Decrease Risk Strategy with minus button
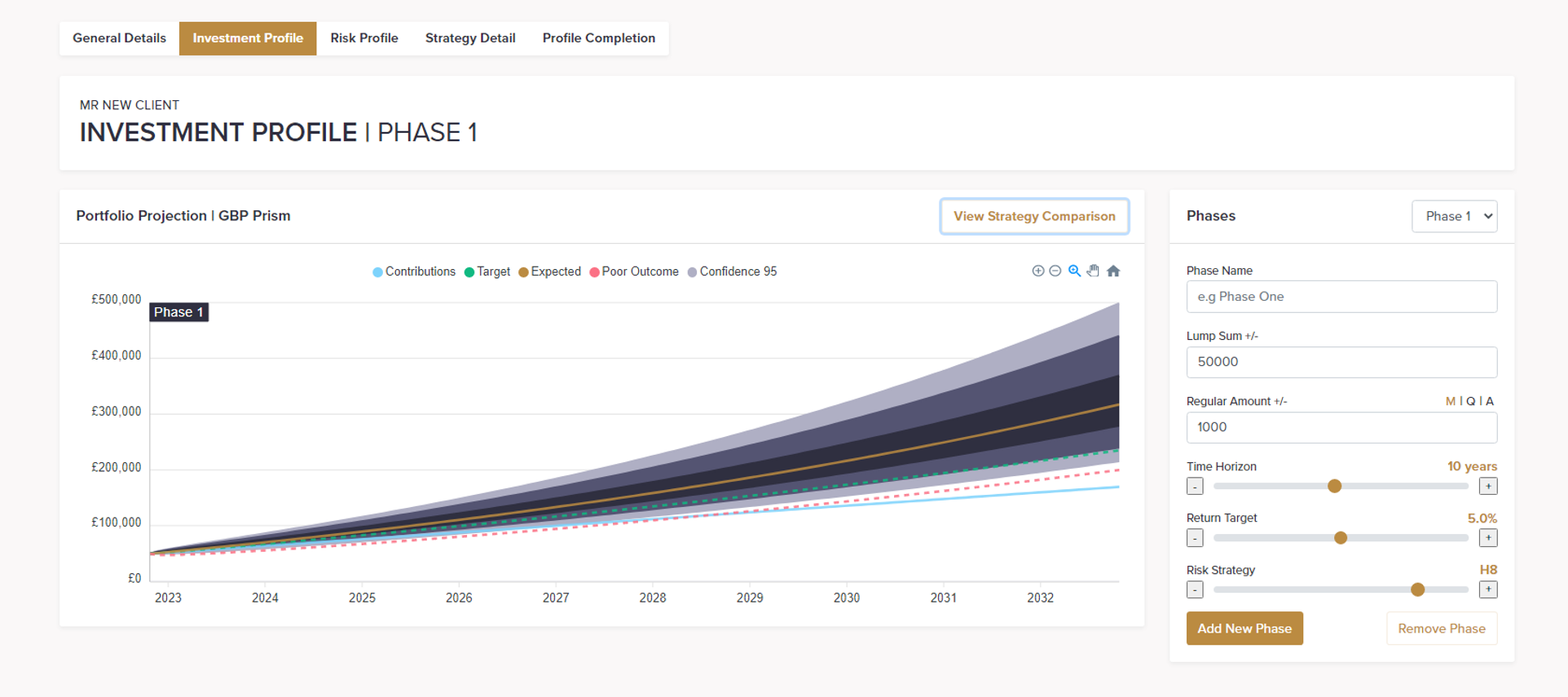The image size is (1568, 697). tap(1195, 589)
